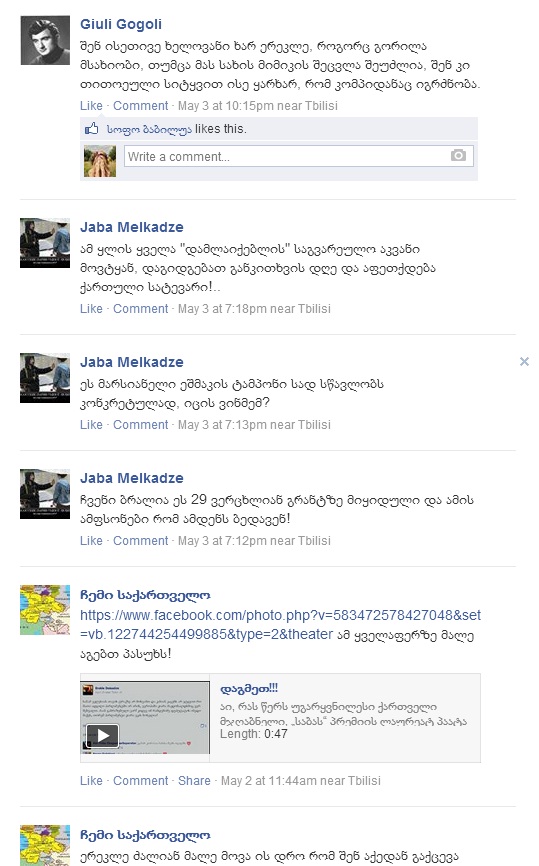Image resolution: width=539 pixels, height=866 pixels.
Task: Click Jaba Melkadze's avatar on the 7:18pm post
Action: 45,243
